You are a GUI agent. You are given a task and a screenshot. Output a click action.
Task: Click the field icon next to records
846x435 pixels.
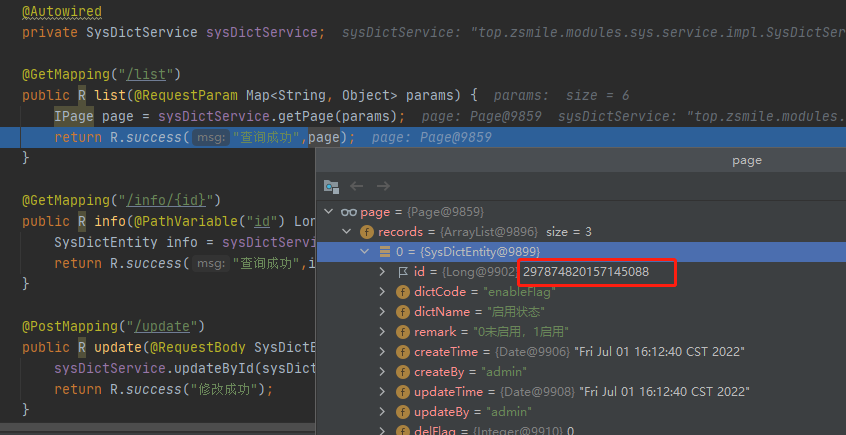367,232
